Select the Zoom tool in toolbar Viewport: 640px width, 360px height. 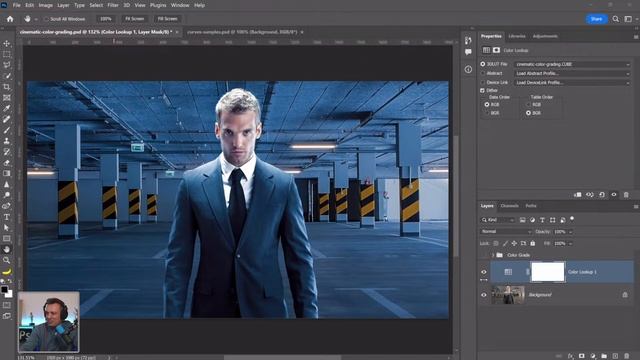click(x=7, y=260)
